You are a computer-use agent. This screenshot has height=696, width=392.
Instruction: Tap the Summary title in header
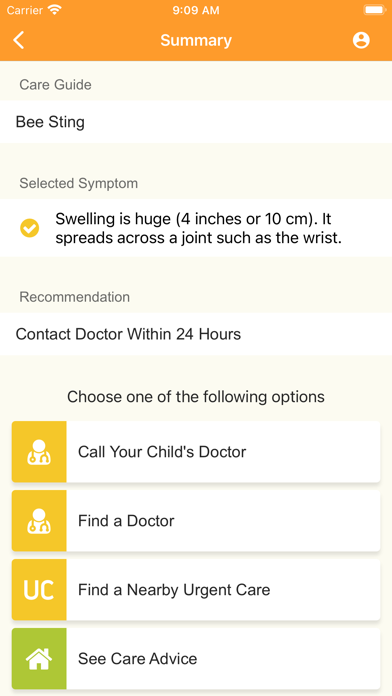pos(196,40)
